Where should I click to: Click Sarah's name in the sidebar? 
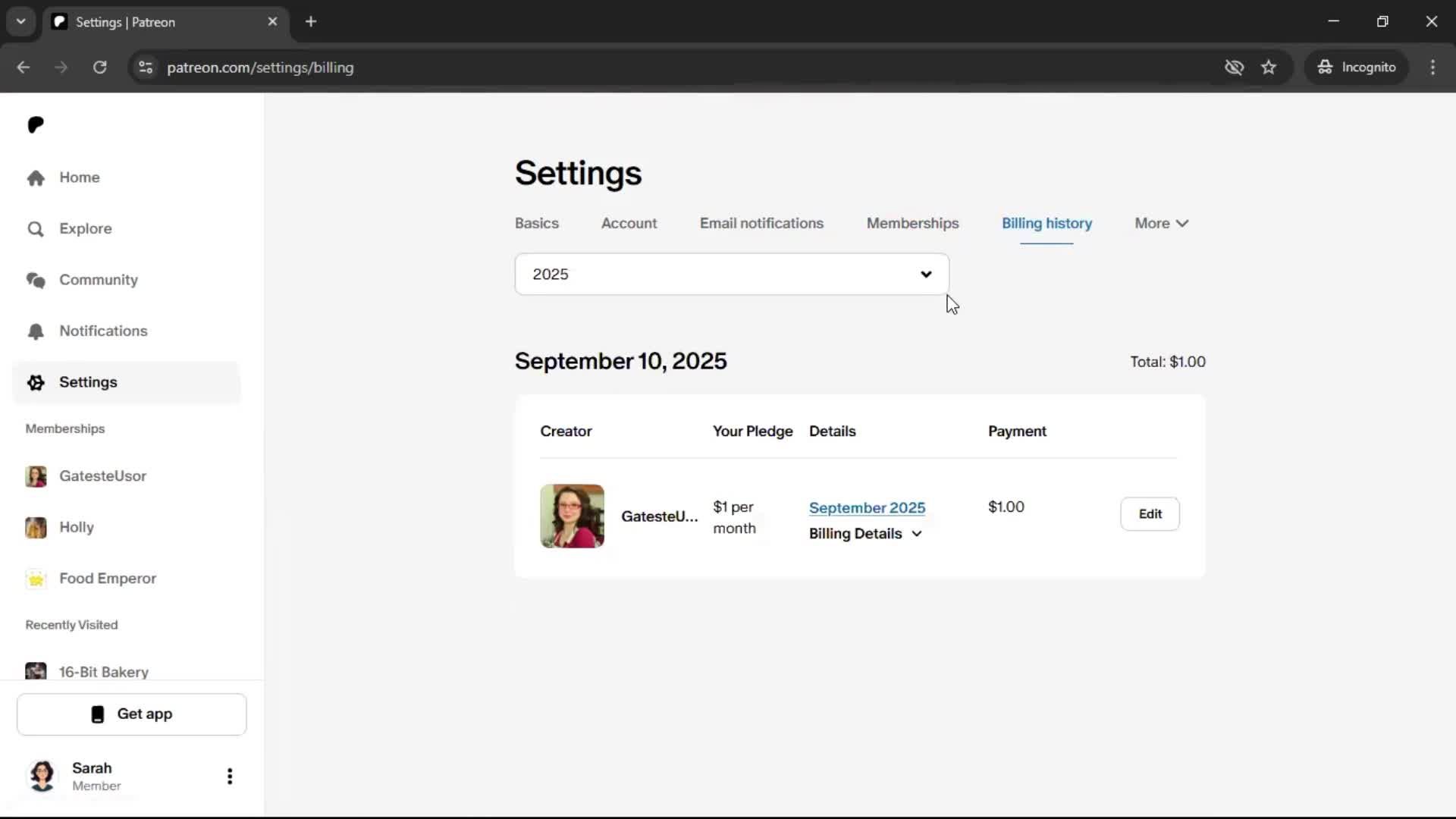[x=92, y=768]
